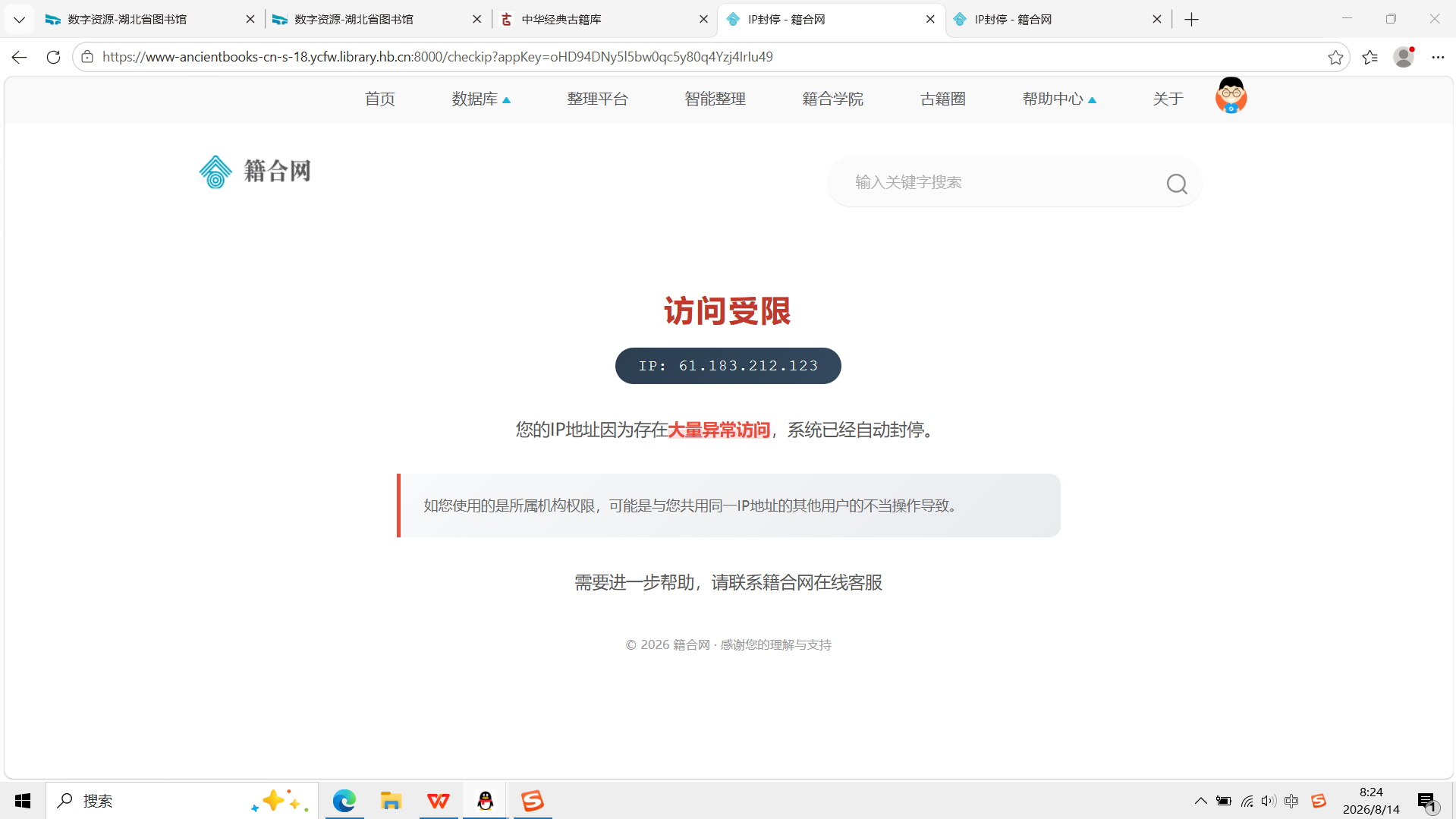The height and width of the screenshot is (819, 1456).
Task: Open the tab search dropdown arrow
Action: pos(19,20)
